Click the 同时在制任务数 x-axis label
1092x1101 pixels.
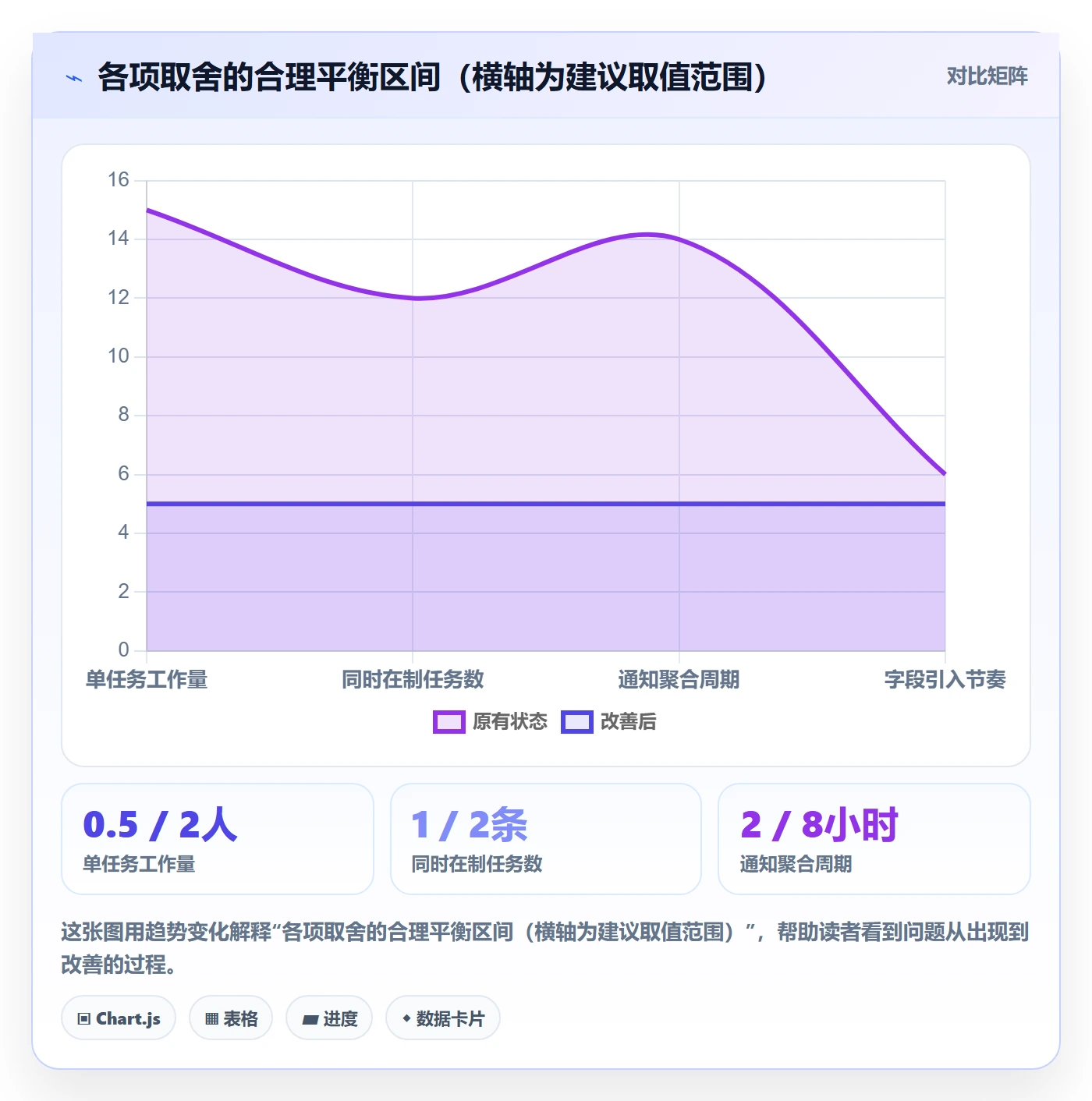(413, 680)
